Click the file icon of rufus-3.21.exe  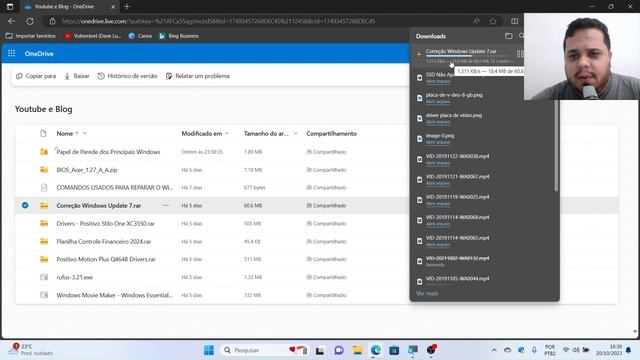(44, 277)
